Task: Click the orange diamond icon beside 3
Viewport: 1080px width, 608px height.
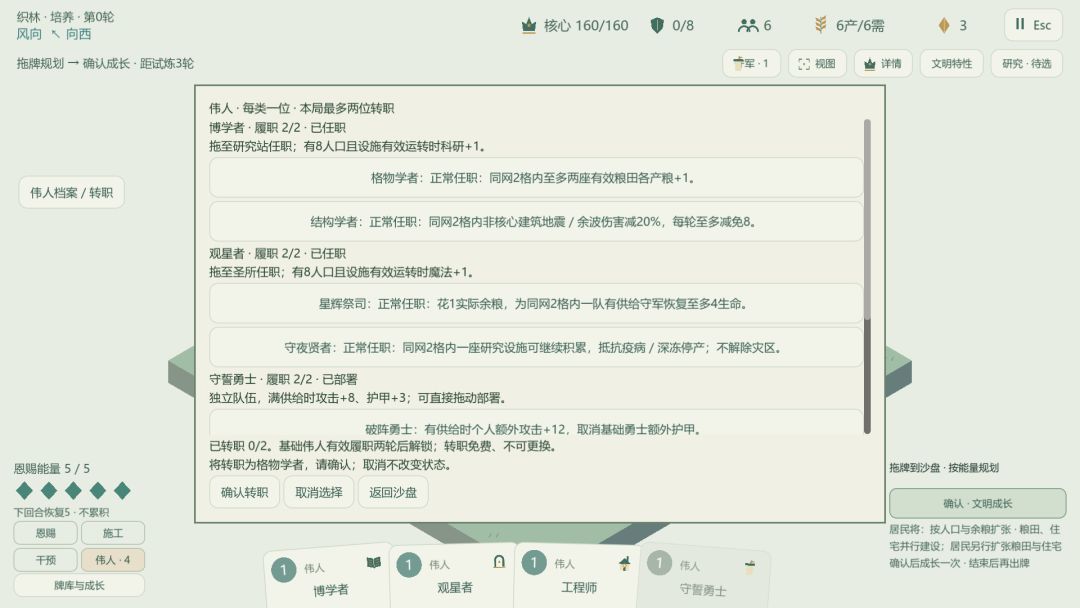Action: [x=944, y=25]
